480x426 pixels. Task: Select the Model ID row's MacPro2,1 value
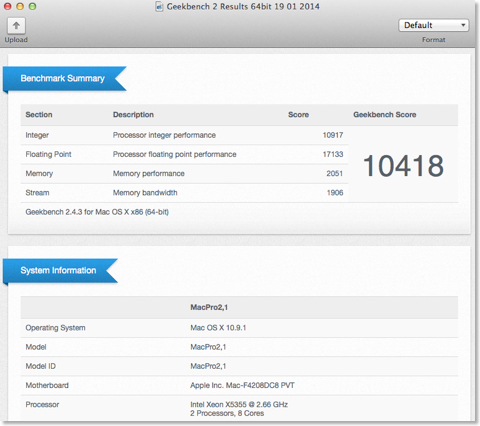[x=208, y=366]
